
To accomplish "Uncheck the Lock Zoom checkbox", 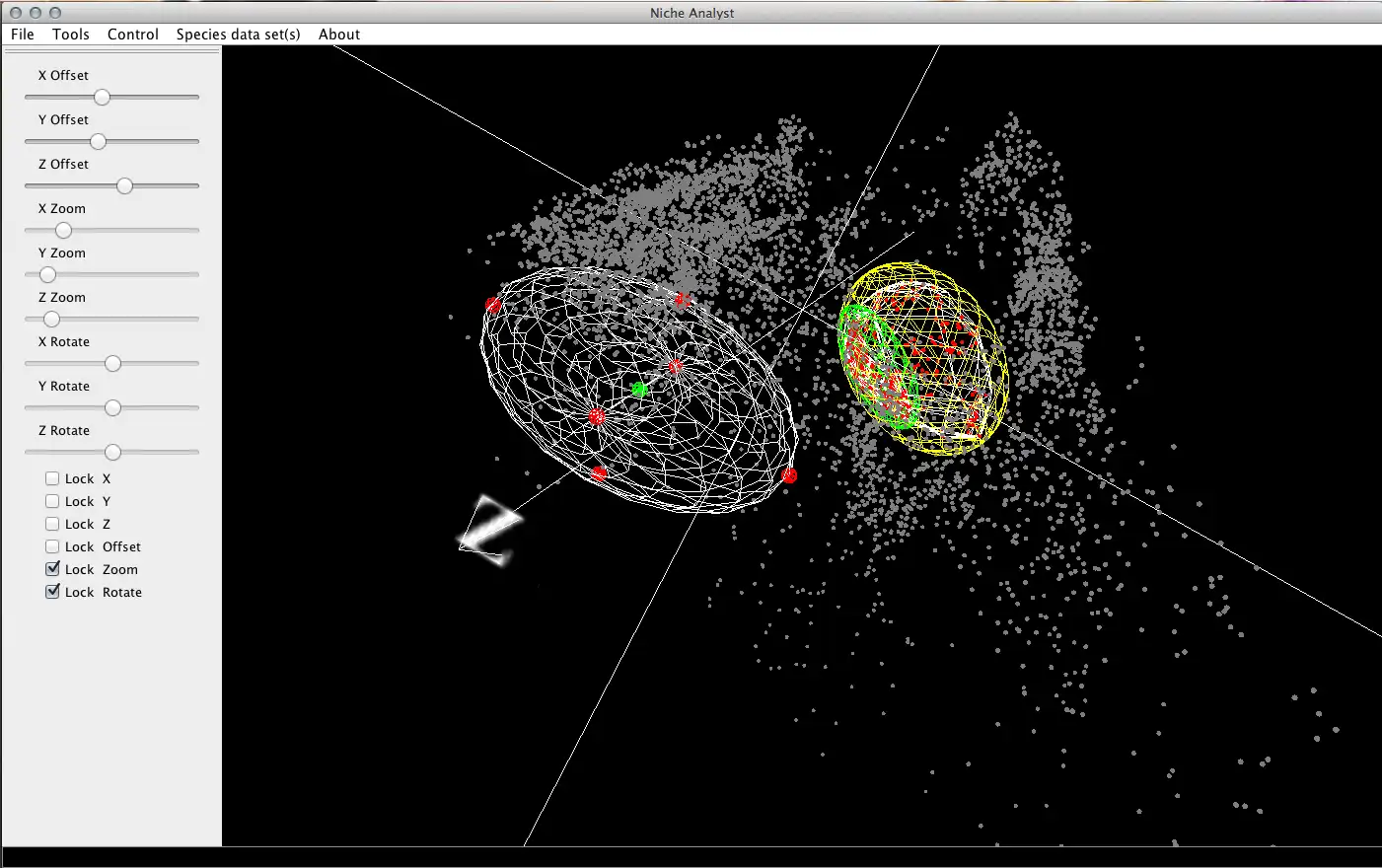I will coord(52,569).
